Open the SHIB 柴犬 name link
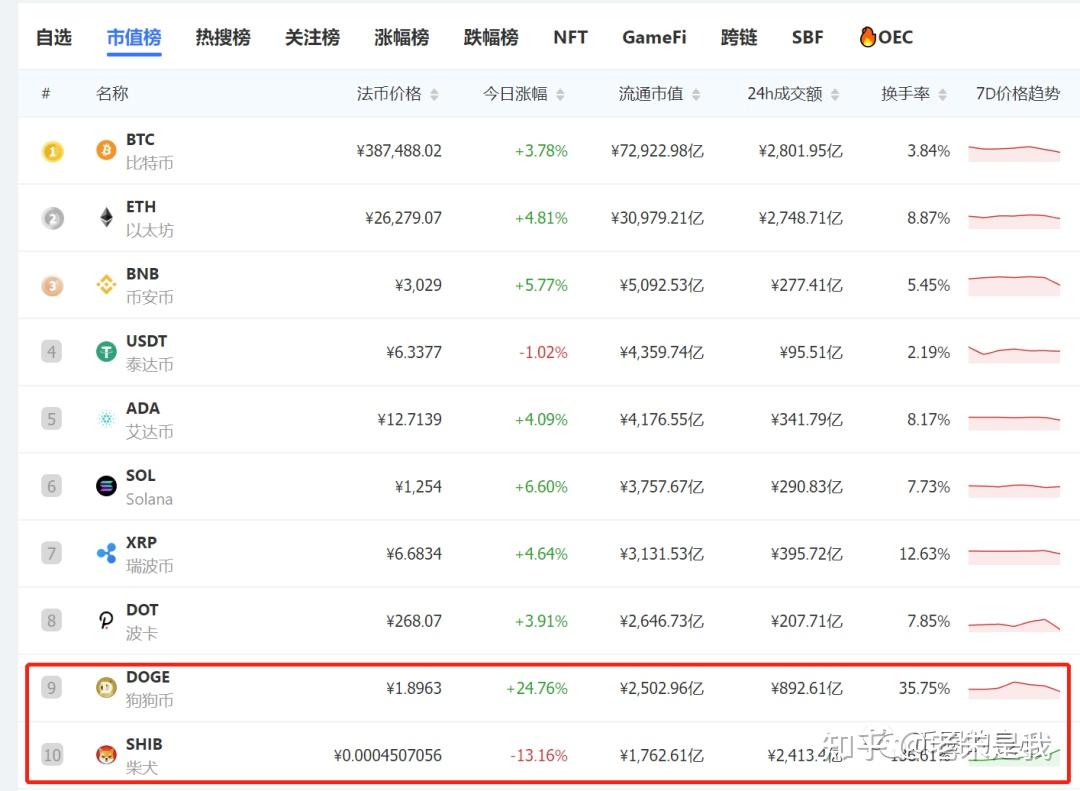The height and width of the screenshot is (791, 1080). pyautogui.click(x=145, y=755)
